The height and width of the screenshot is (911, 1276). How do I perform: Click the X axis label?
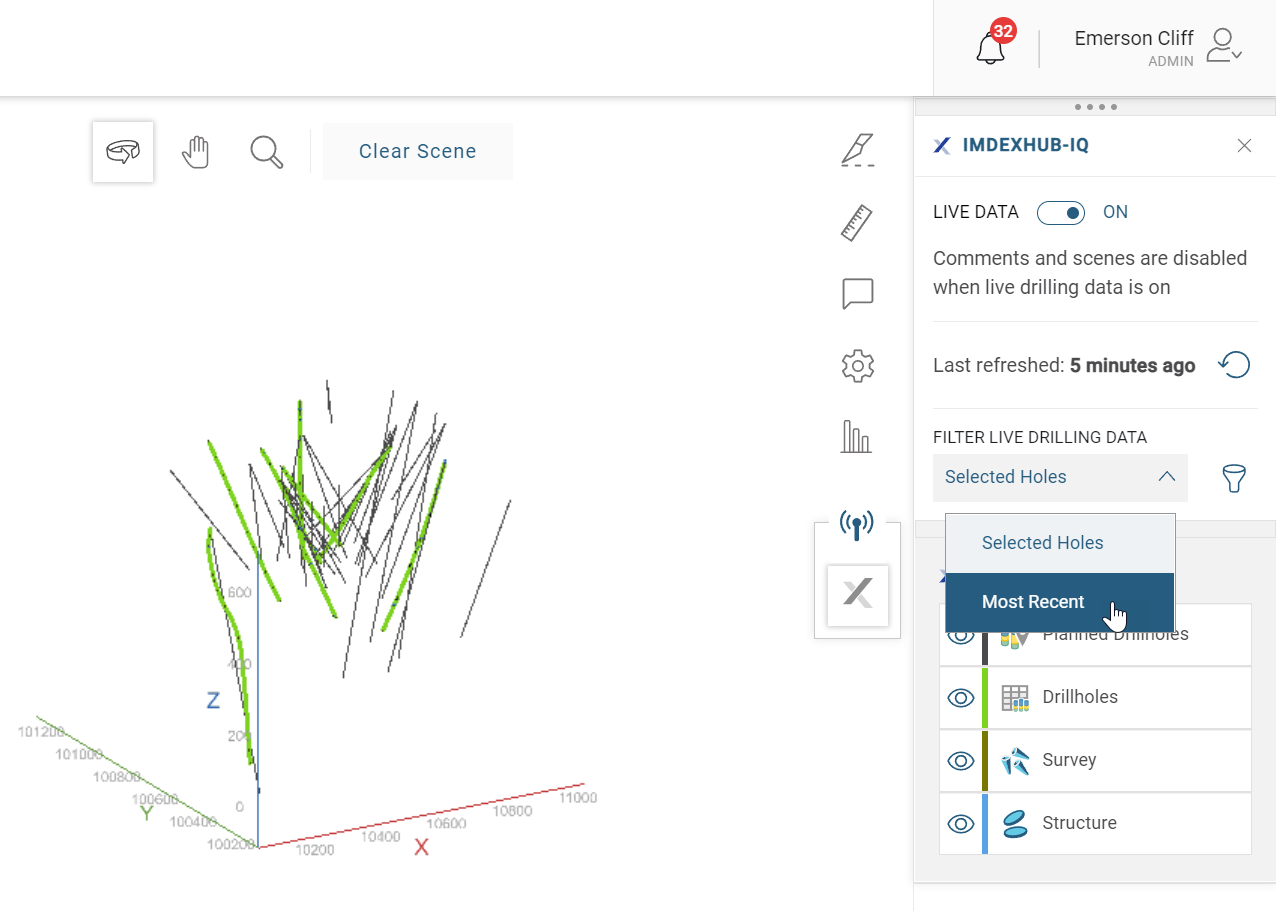[422, 847]
